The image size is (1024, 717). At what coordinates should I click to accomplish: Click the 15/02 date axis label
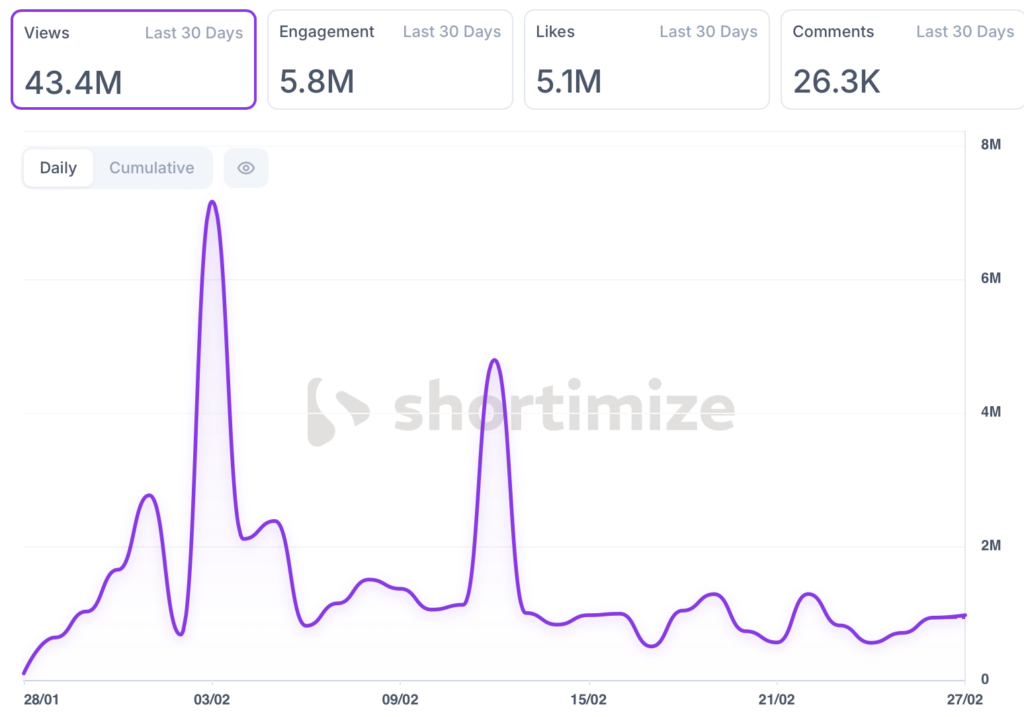point(588,699)
